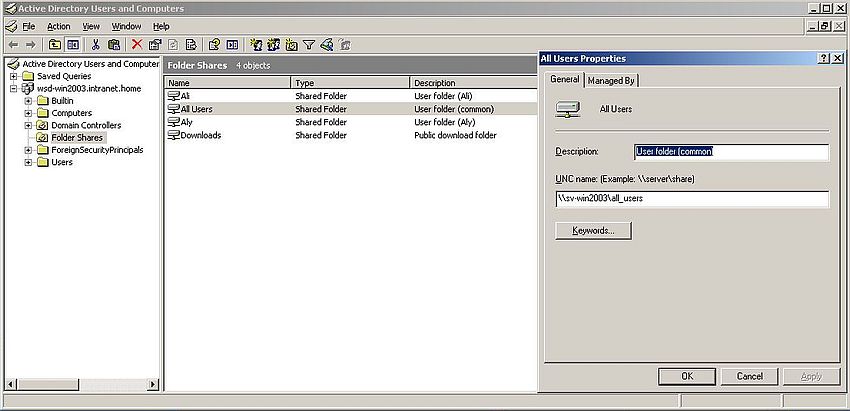Image resolution: width=850 pixels, height=411 pixels.
Task: Open the Action menu
Action: pyautogui.click(x=58, y=25)
